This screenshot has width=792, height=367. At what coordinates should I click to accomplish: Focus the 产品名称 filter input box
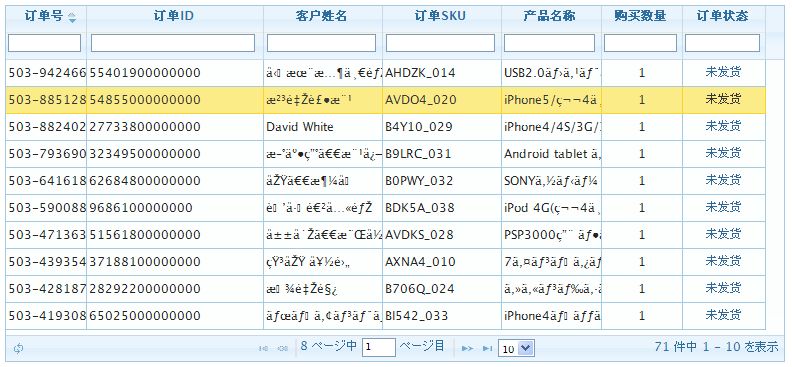tap(550, 43)
